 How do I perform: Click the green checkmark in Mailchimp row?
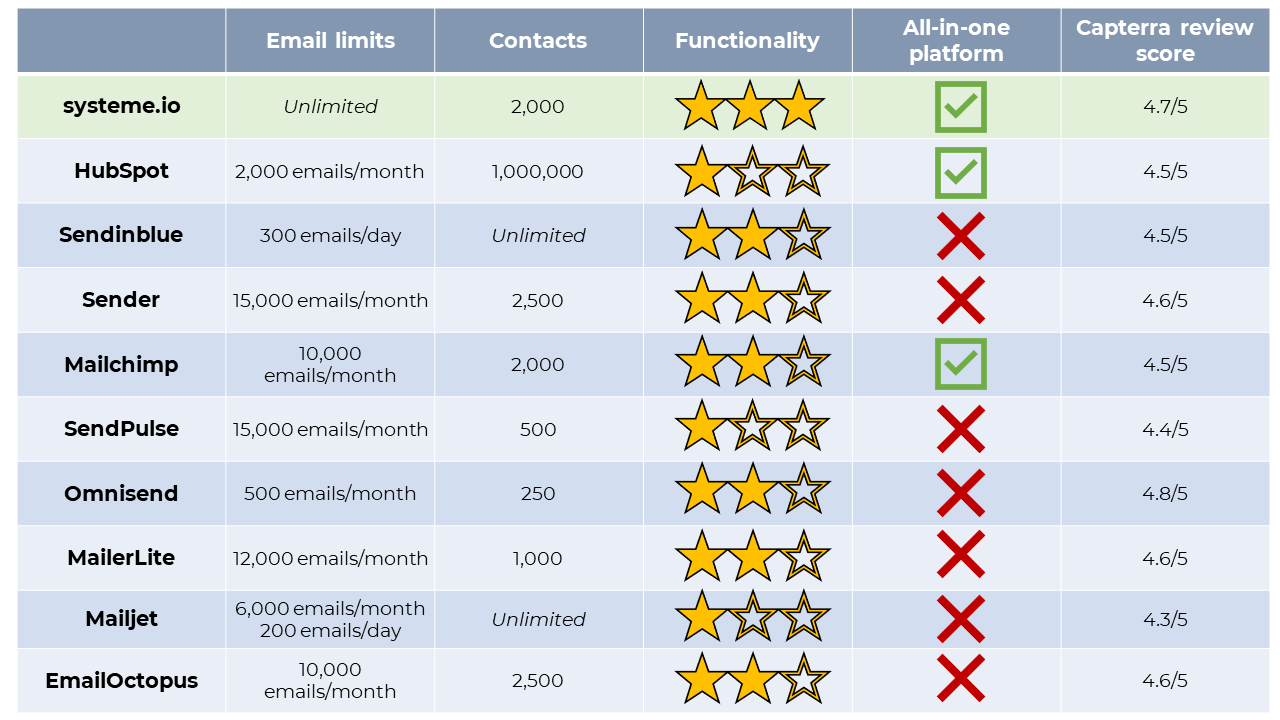960,364
